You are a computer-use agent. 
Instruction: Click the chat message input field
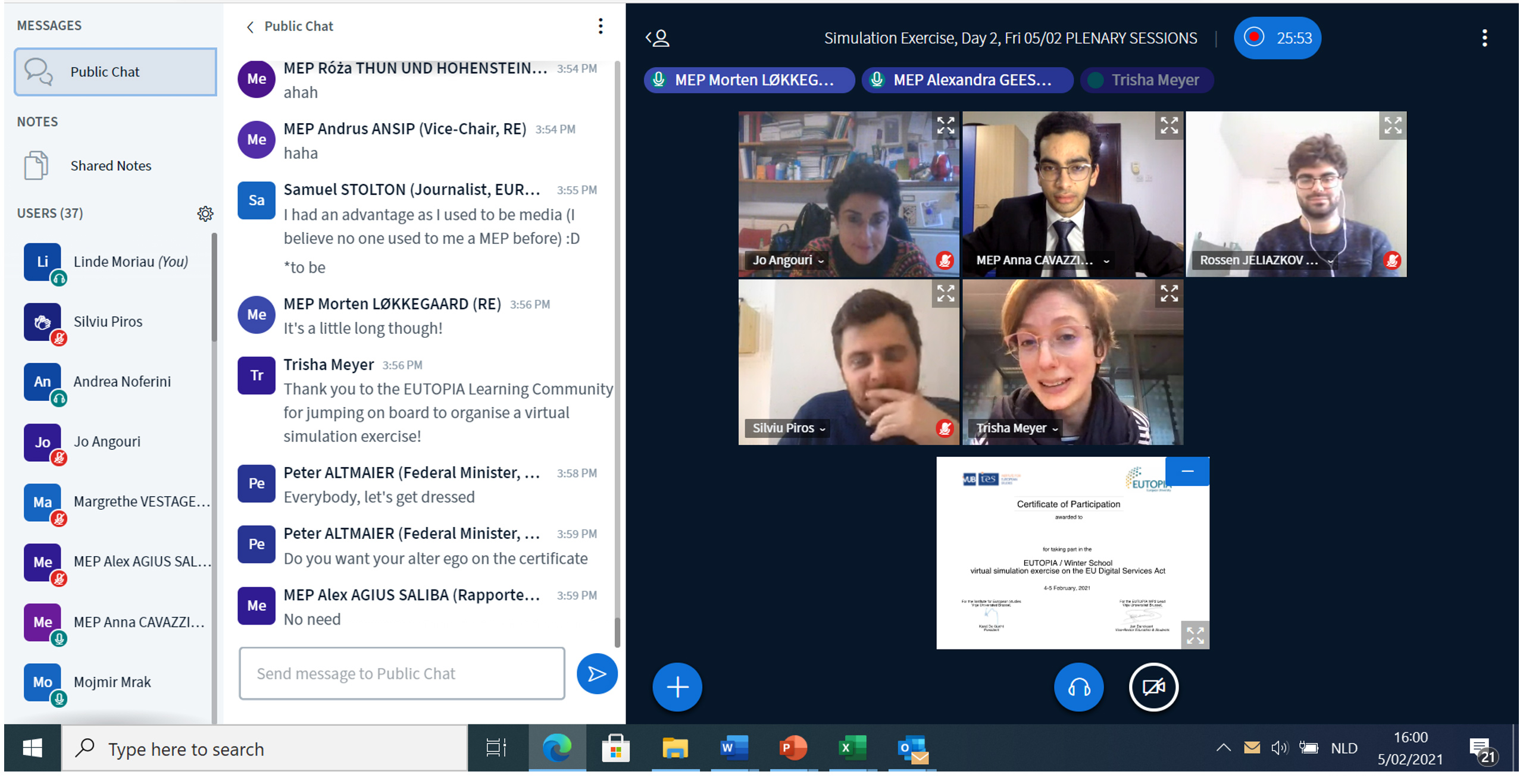402,673
